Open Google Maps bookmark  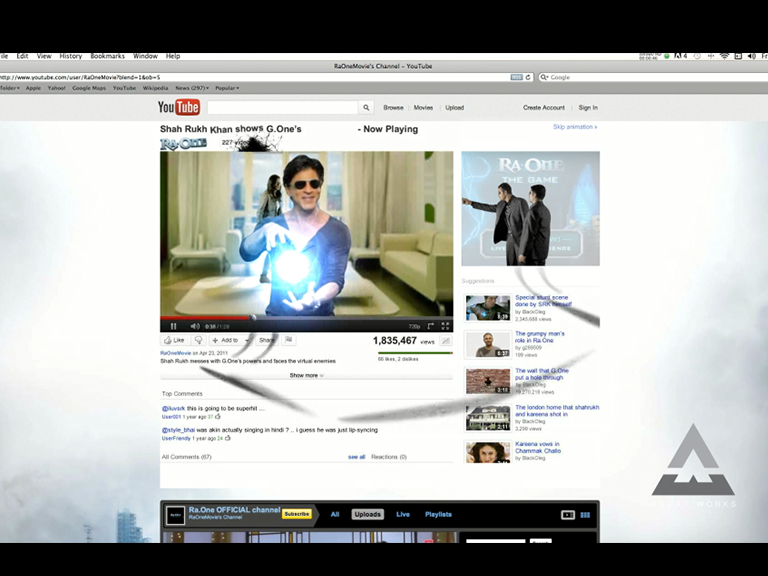tap(89, 88)
